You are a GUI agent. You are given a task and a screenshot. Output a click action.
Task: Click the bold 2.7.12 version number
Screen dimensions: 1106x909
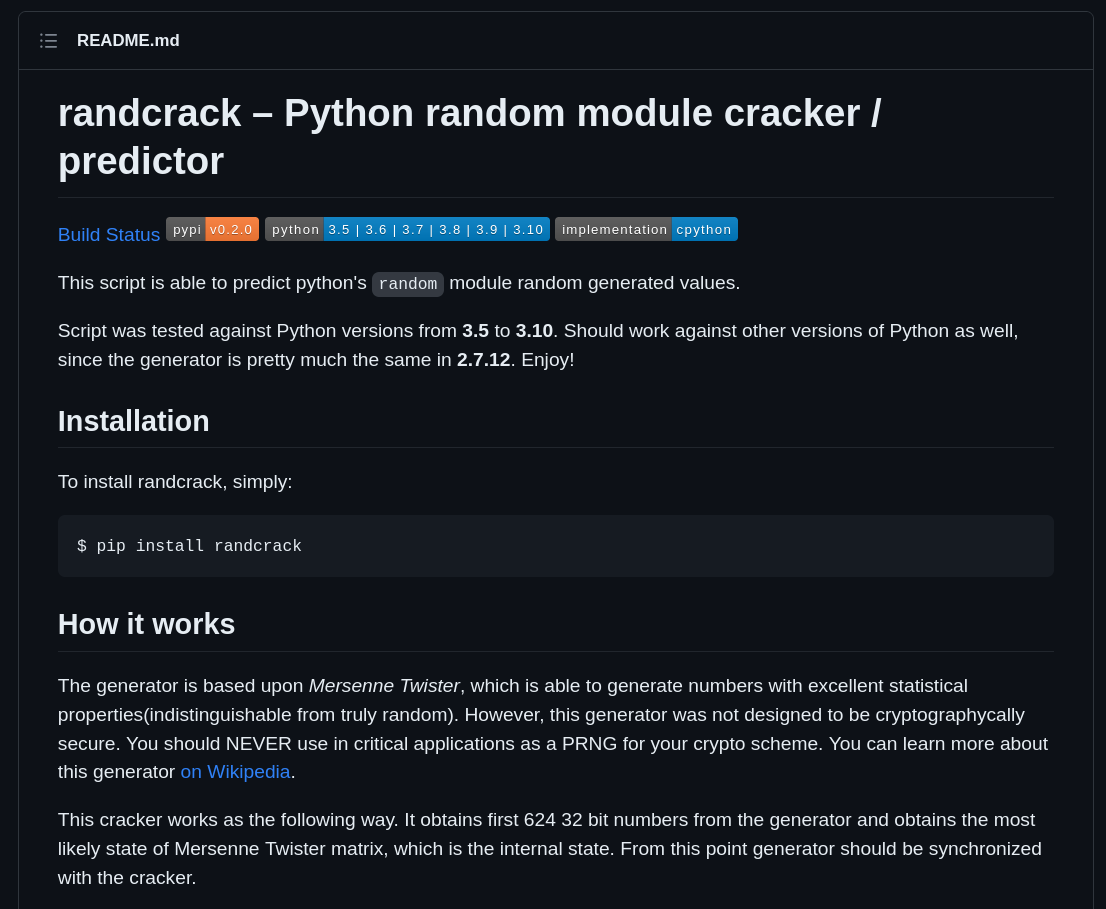click(483, 360)
